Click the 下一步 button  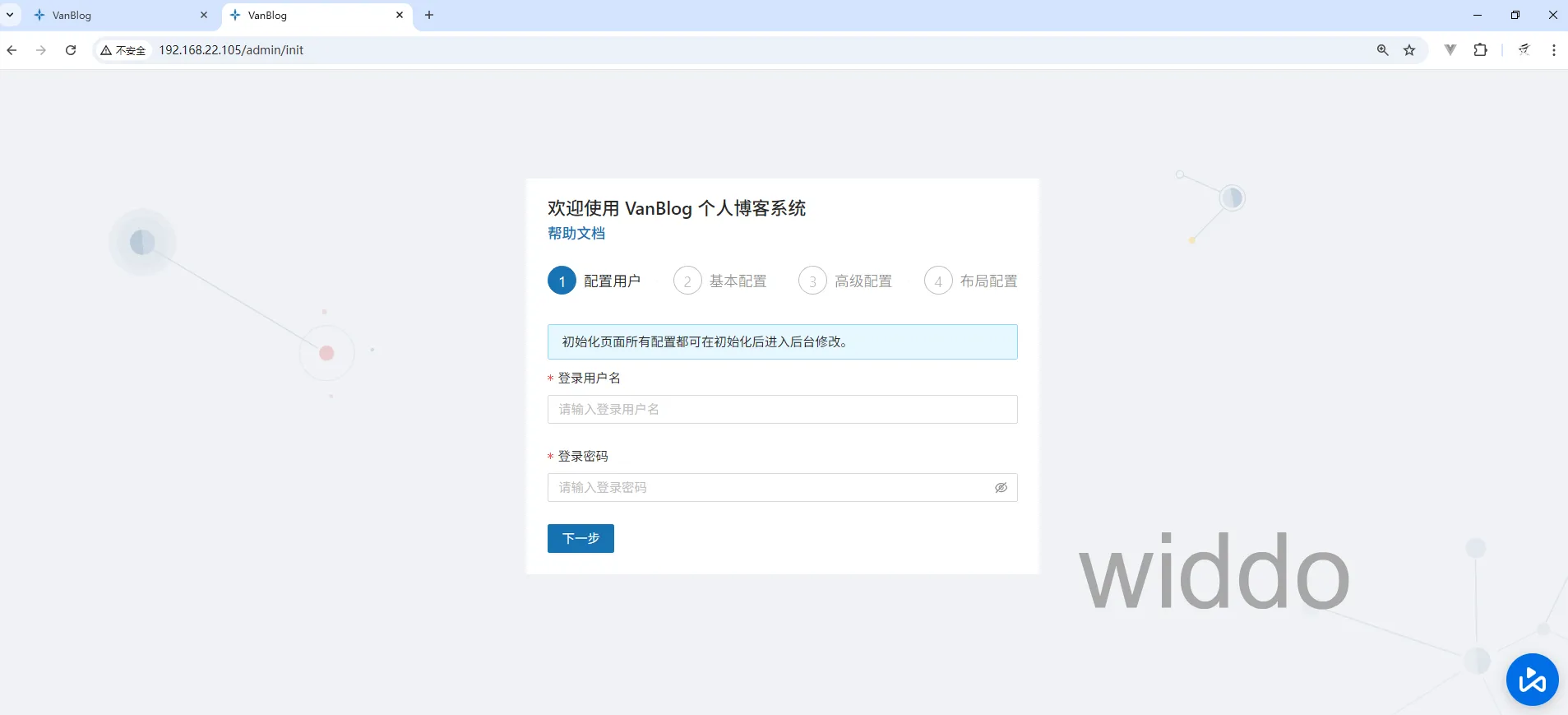pos(580,539)
